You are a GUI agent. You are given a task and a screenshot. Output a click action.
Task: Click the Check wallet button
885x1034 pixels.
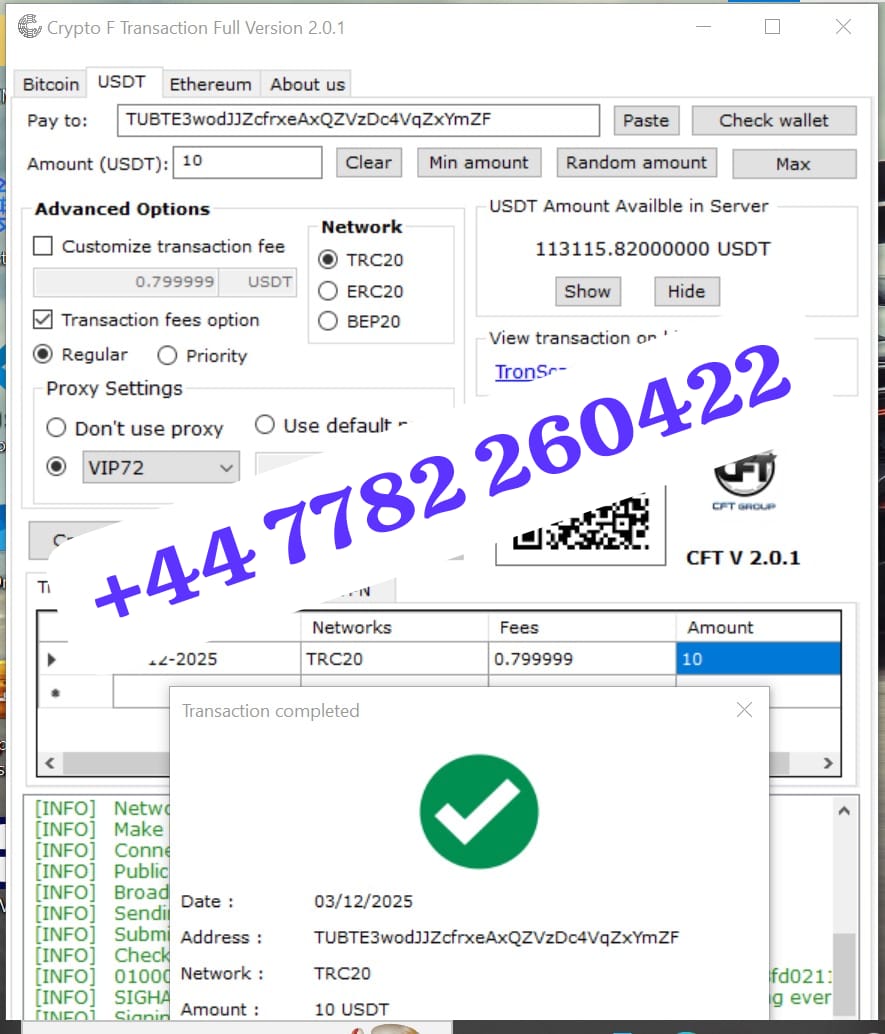click(773, 120)
